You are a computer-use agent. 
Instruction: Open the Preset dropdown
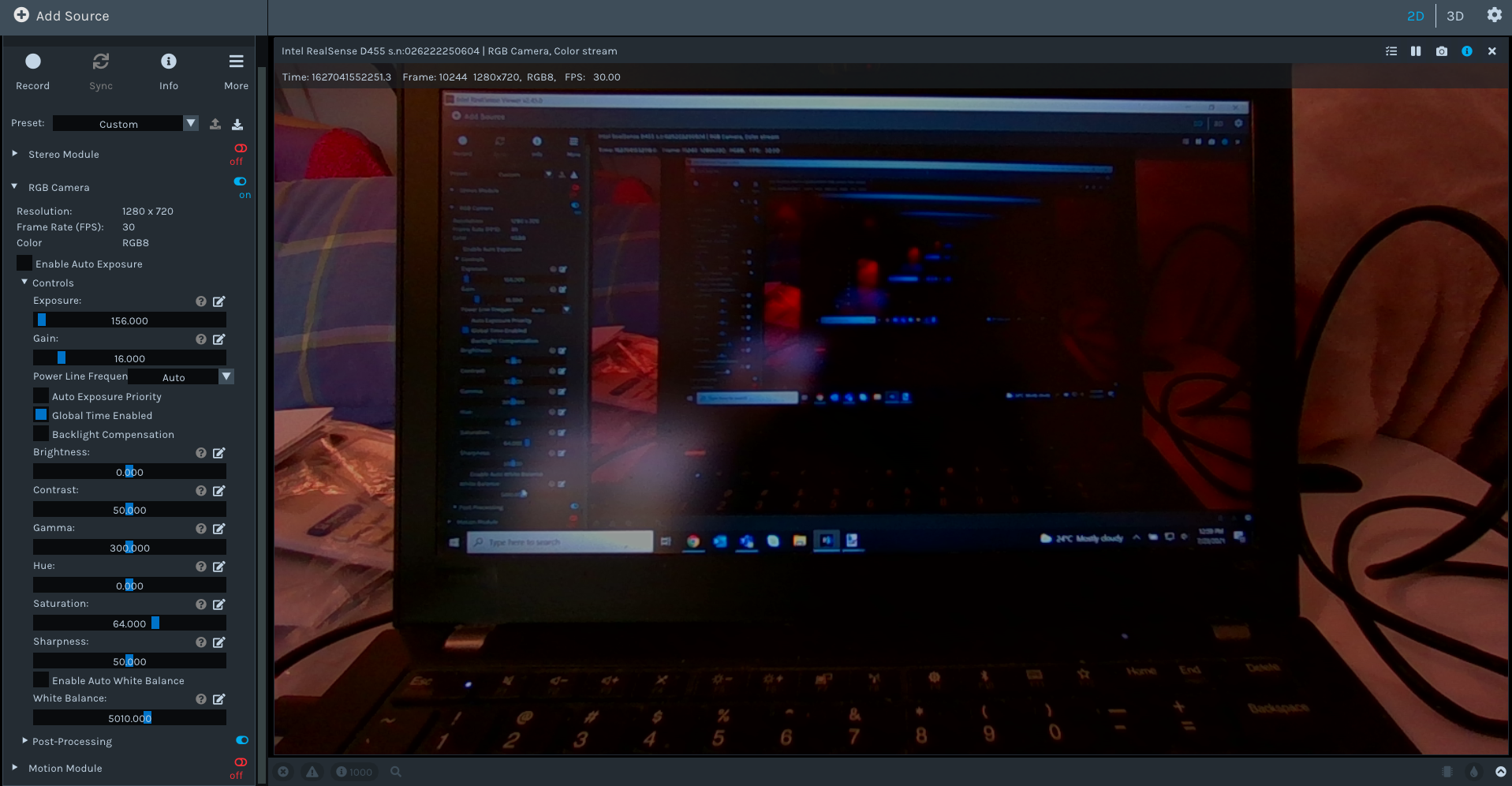point(190,123)
